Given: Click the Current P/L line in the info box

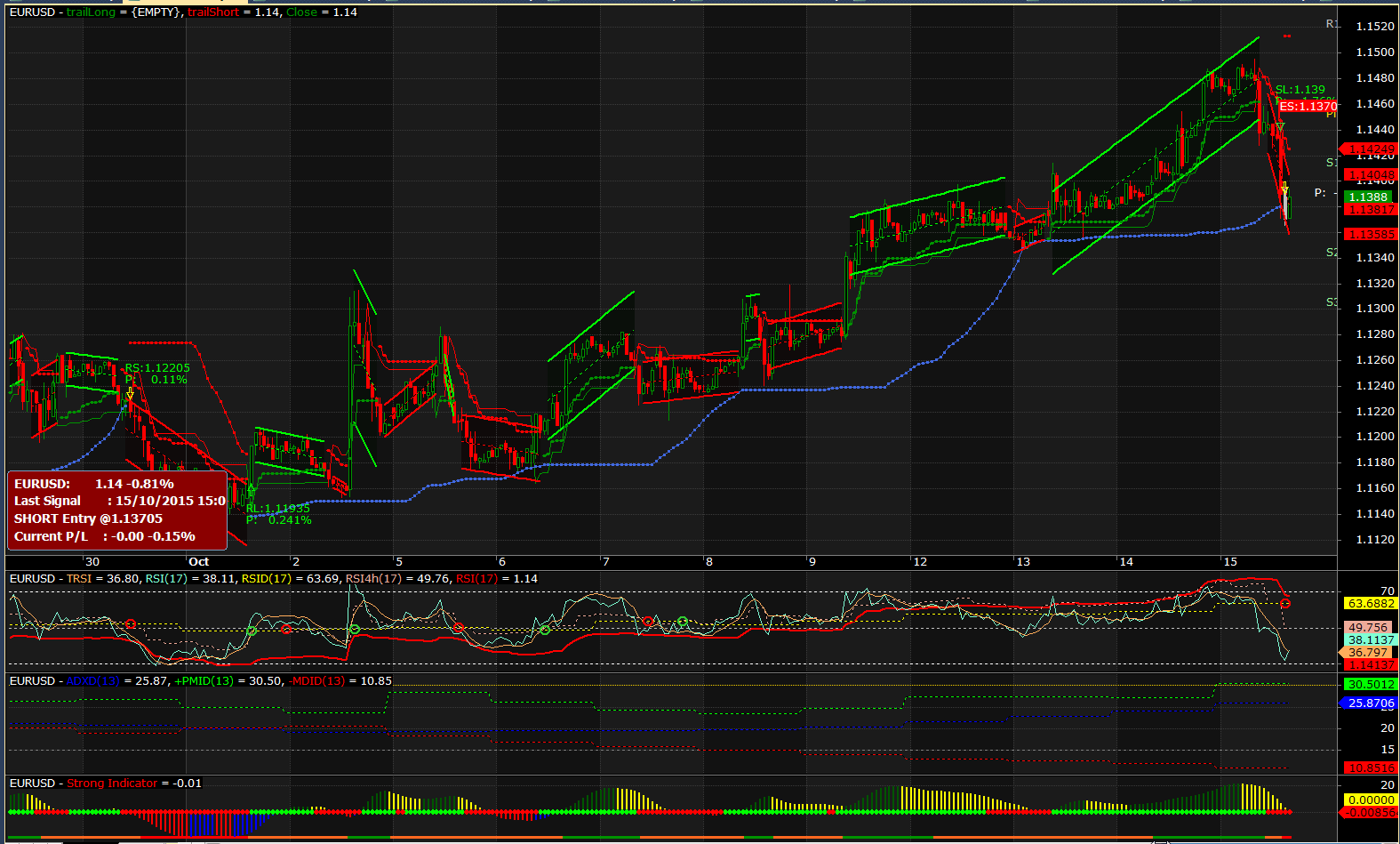Looking at the screenshot, I should click(104, 536).
